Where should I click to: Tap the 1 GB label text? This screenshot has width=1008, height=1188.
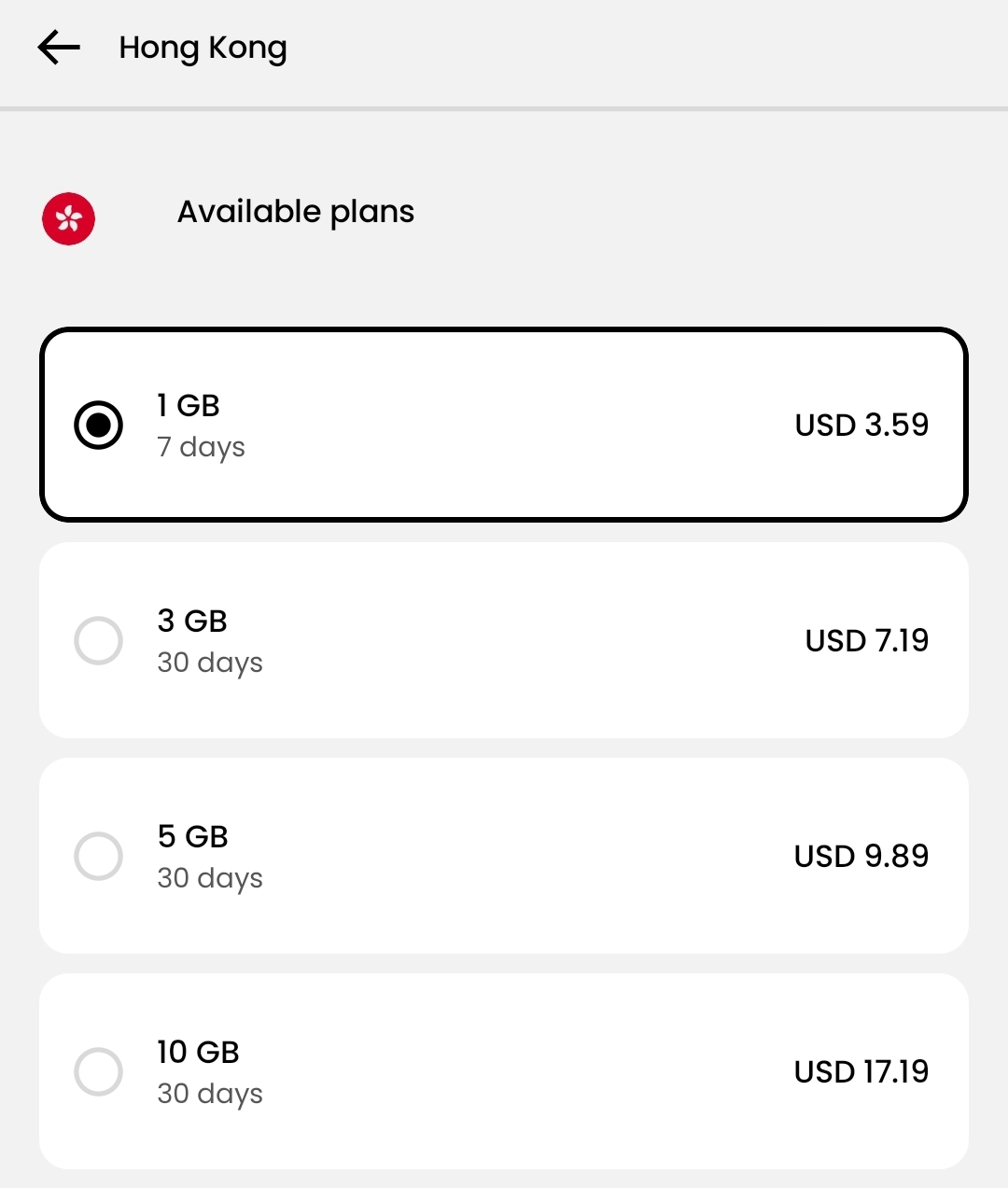pos(189,405)
